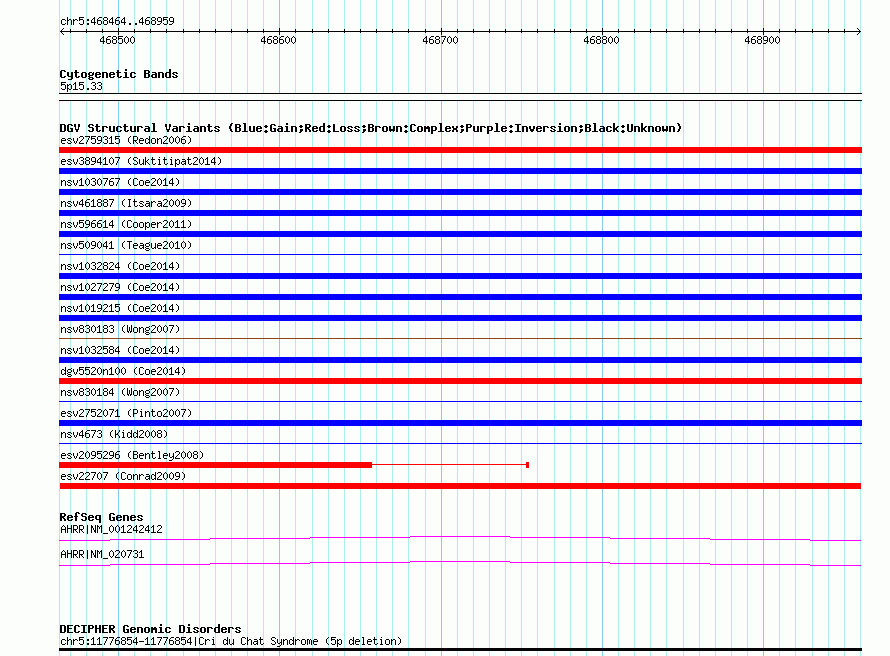Image resolution: width=890 pixels, height=656 pixels.
Task: Open variant nsv830184 (Wong2007) label
Action: tap(120, 392)
